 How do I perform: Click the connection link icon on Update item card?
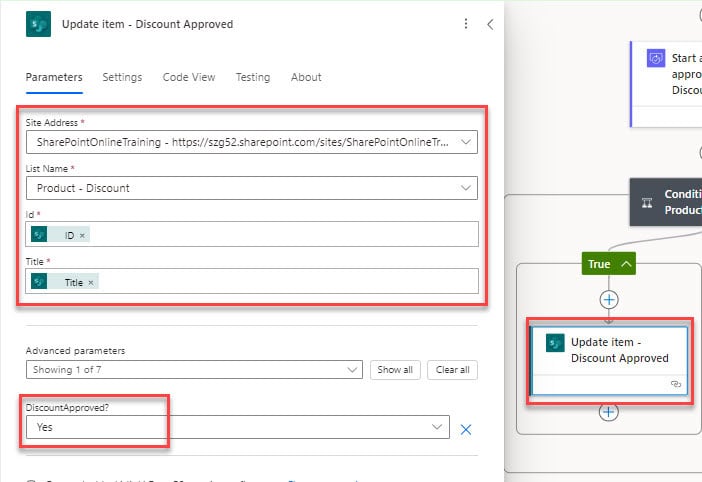click(x=676, y=384)
